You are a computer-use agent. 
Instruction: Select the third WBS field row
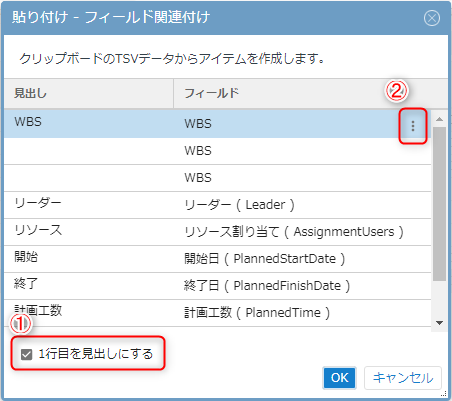pyautogui.click(x=217, y=178)
